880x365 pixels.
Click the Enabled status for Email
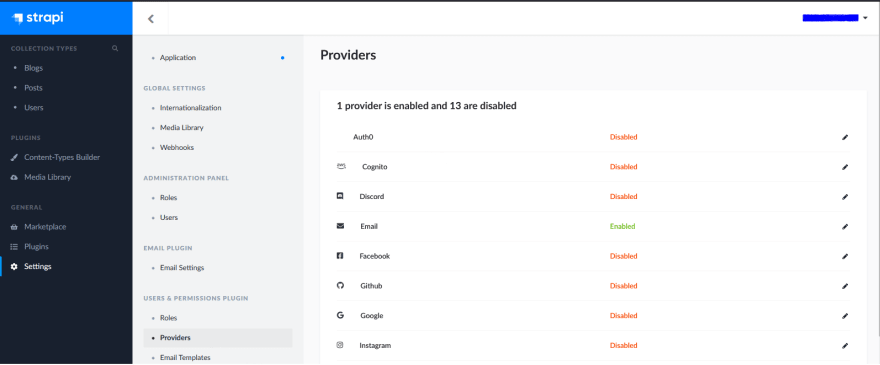(622, 226)
